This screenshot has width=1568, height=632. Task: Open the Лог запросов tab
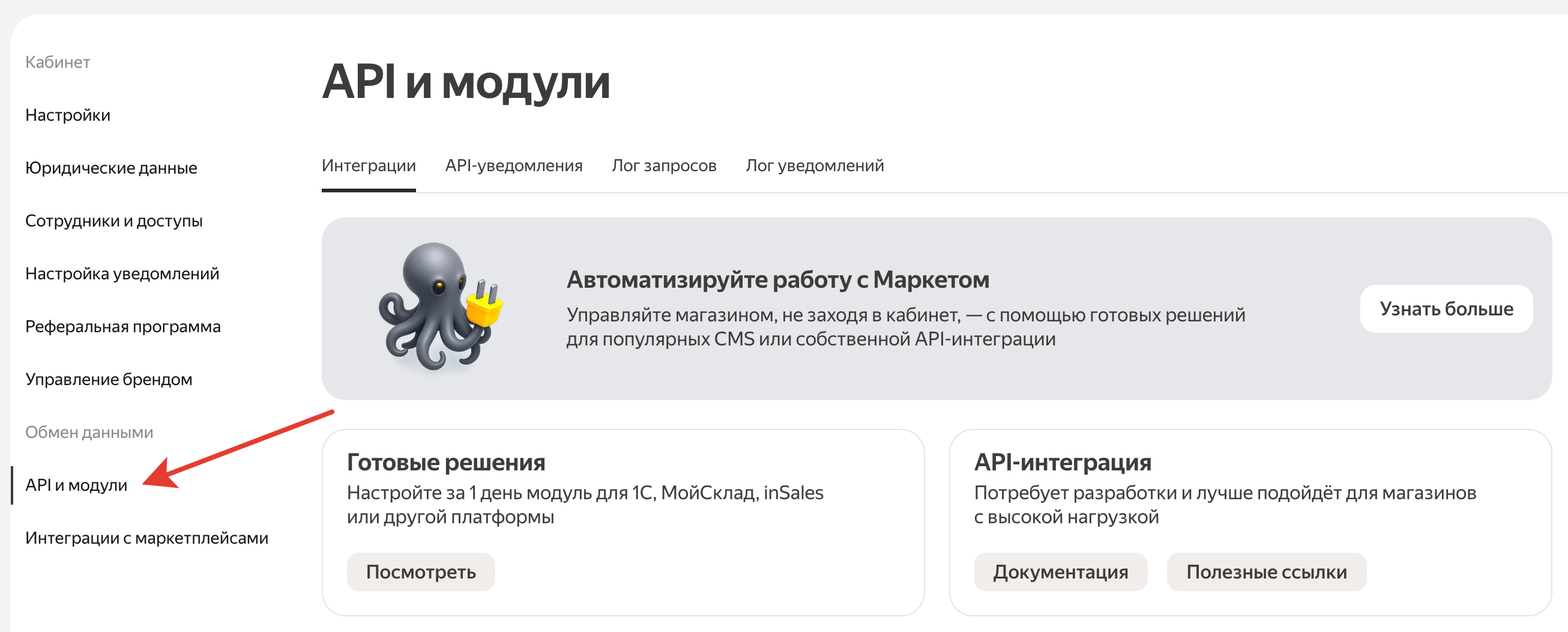pyautogui.click(x=664, y=165)
